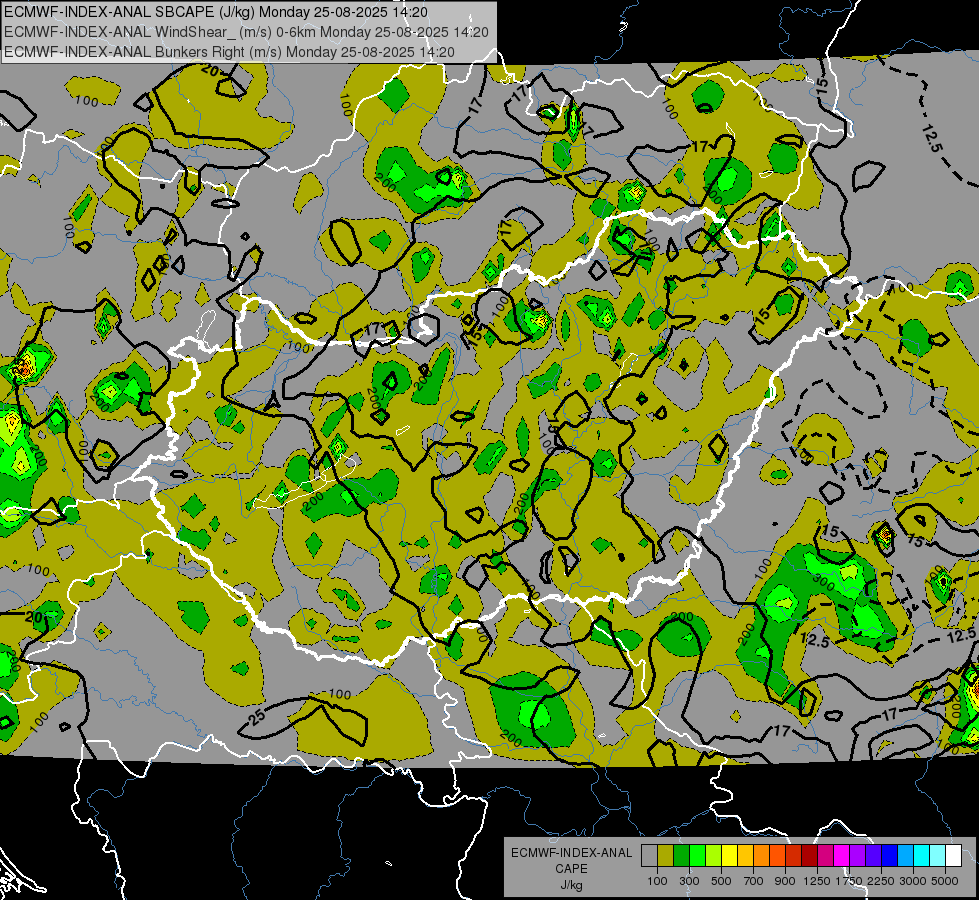The height and width of the screenshot is (900, 979).
Task: Select the dark red legend swatch
Action: pyautogui.click(x=810, y=855)
